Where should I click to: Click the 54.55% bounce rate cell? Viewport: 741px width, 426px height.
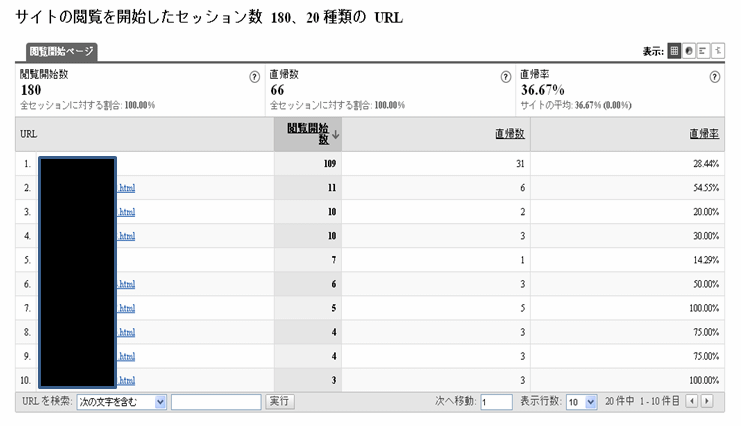706,188
